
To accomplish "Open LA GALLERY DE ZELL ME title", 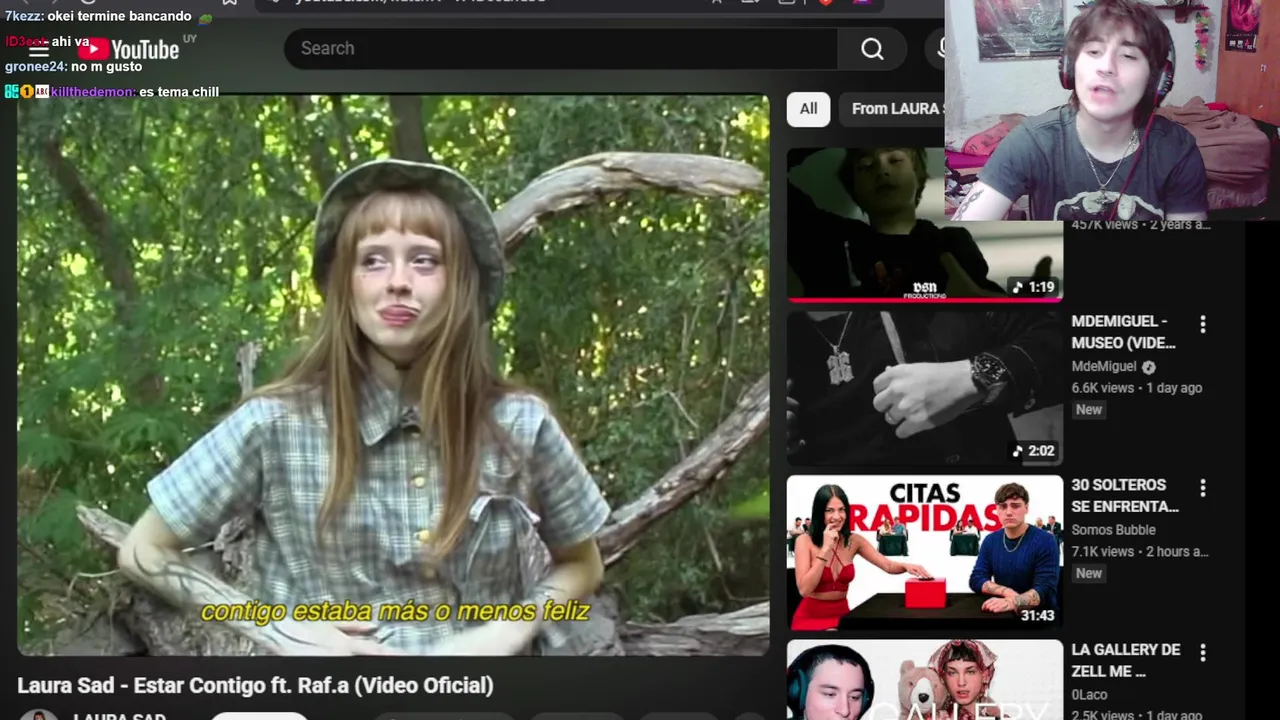I will [x=1126, y=660].
